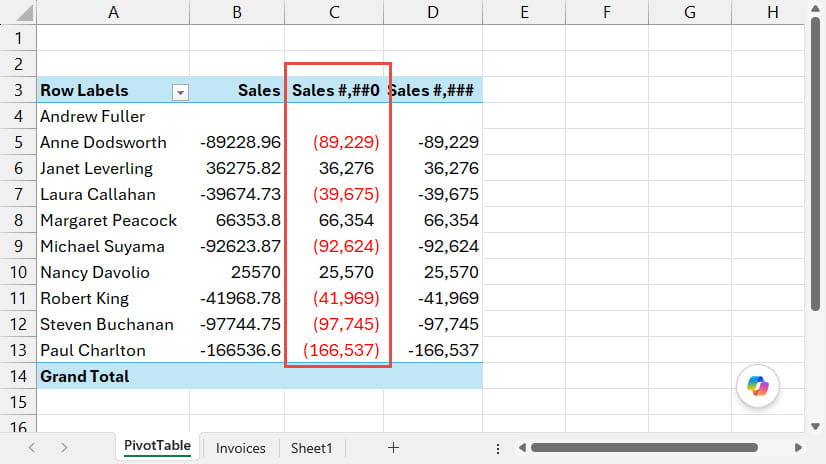Select the Steven Buchanan cell
Screen dimensions: 826x464
coord(113,324)
